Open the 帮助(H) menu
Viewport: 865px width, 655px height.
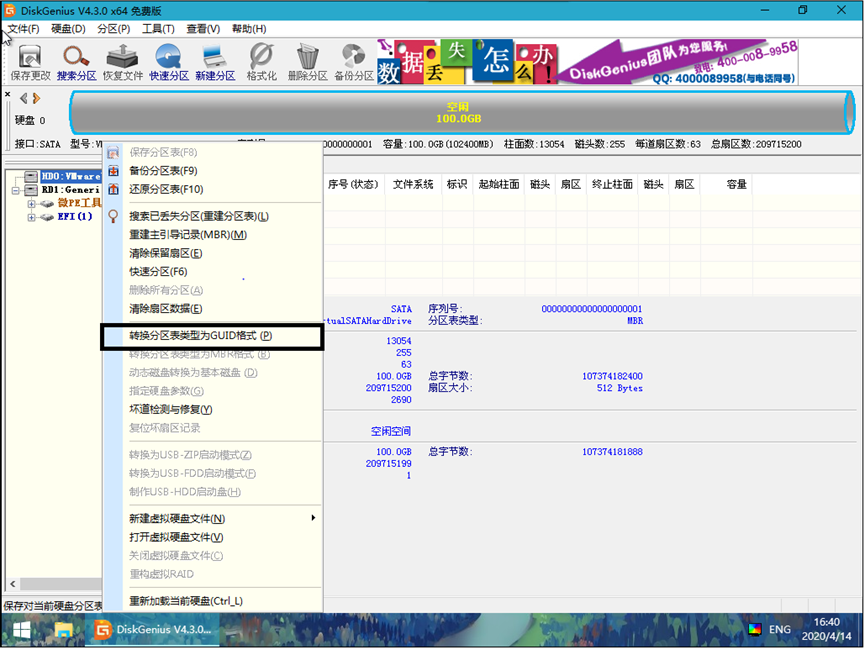click(x=249, y=29)
